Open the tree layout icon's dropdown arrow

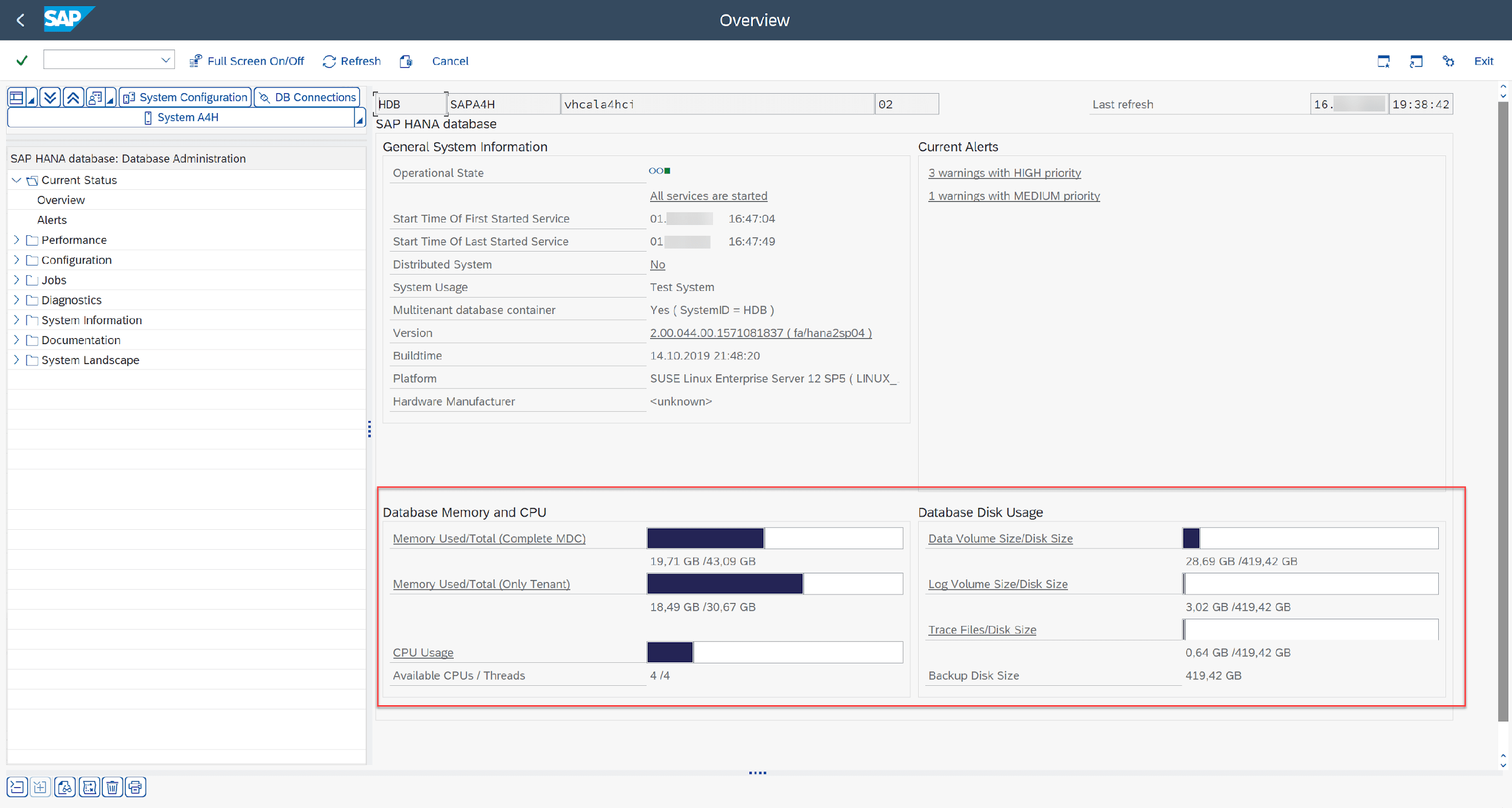pos(31,97)
